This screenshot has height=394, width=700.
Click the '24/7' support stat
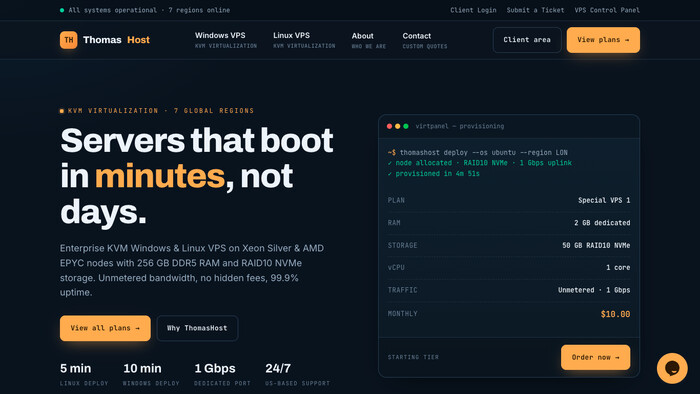278,369
